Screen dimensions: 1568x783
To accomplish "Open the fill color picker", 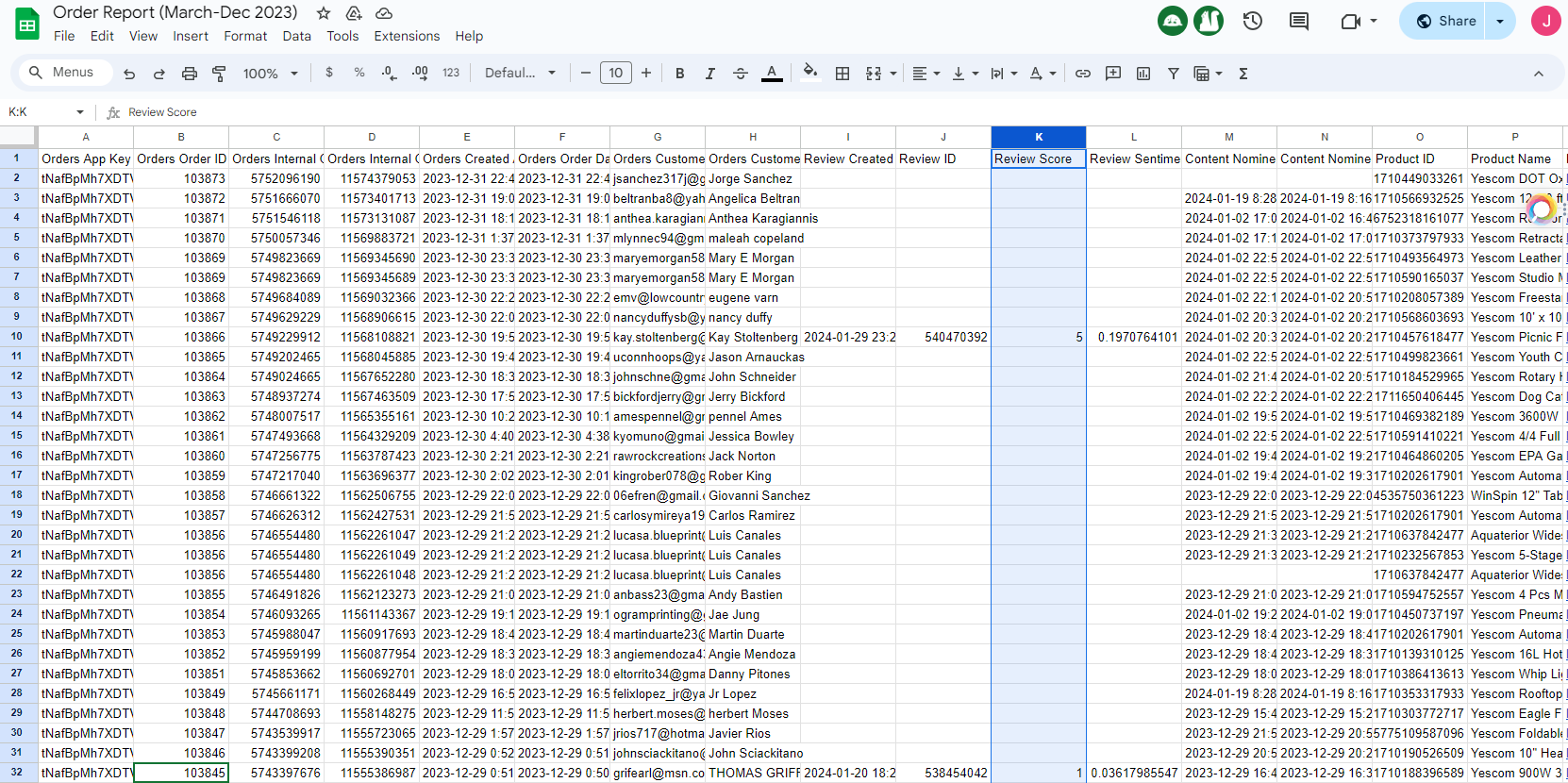I will point(810,72).
